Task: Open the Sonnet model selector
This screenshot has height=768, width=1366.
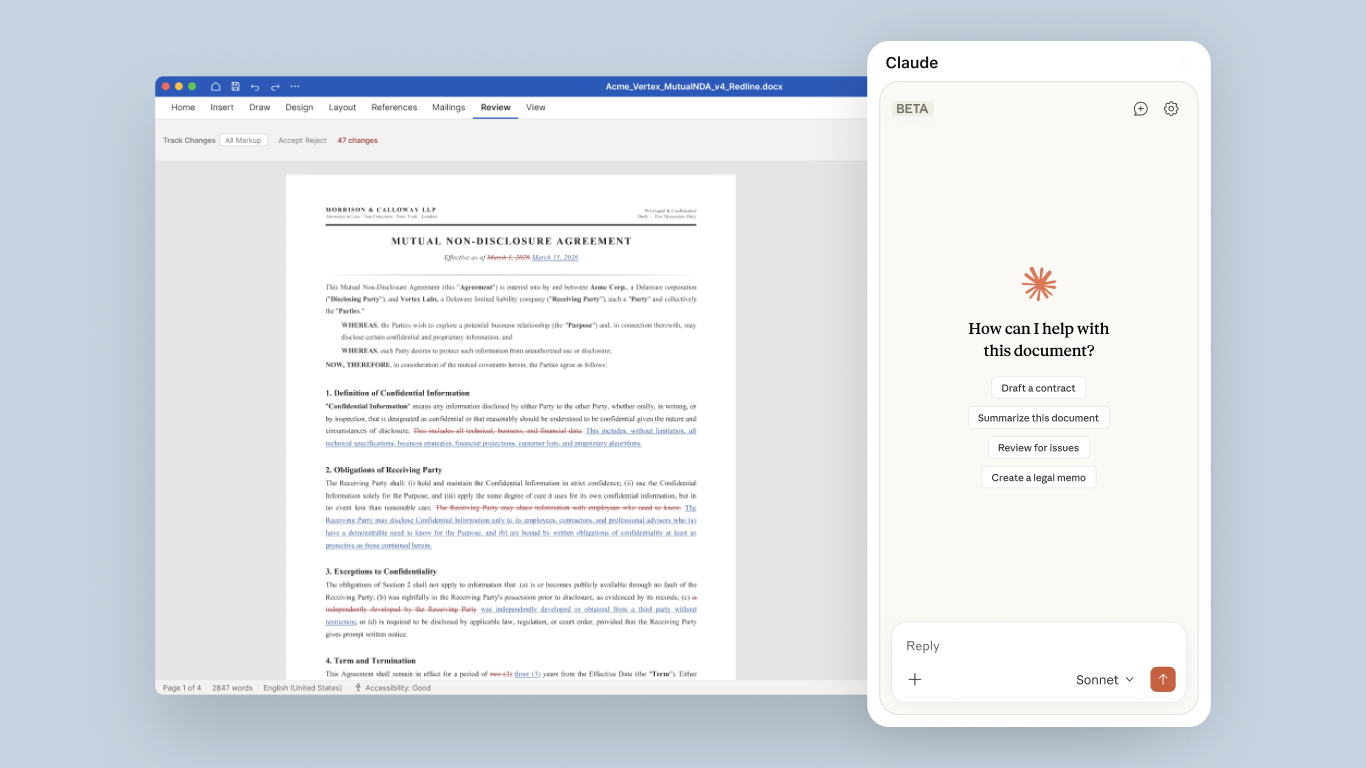Action: [1104, 679]
